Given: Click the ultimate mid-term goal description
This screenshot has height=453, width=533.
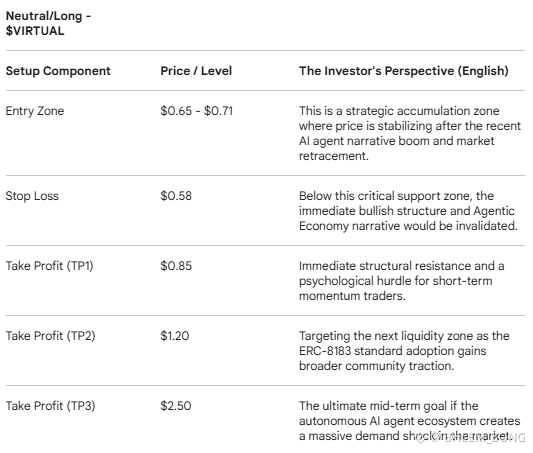Looking at the screenshot, I should [x=410, y=421].
